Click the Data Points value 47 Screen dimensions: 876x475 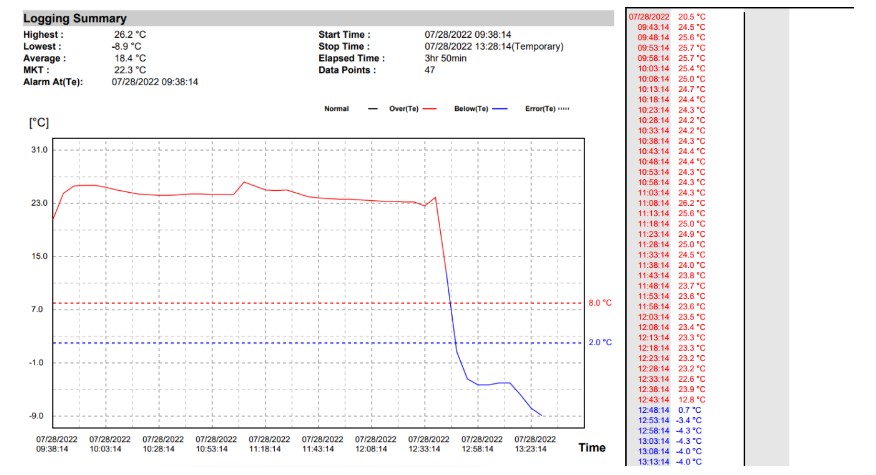tap(430, 70)
